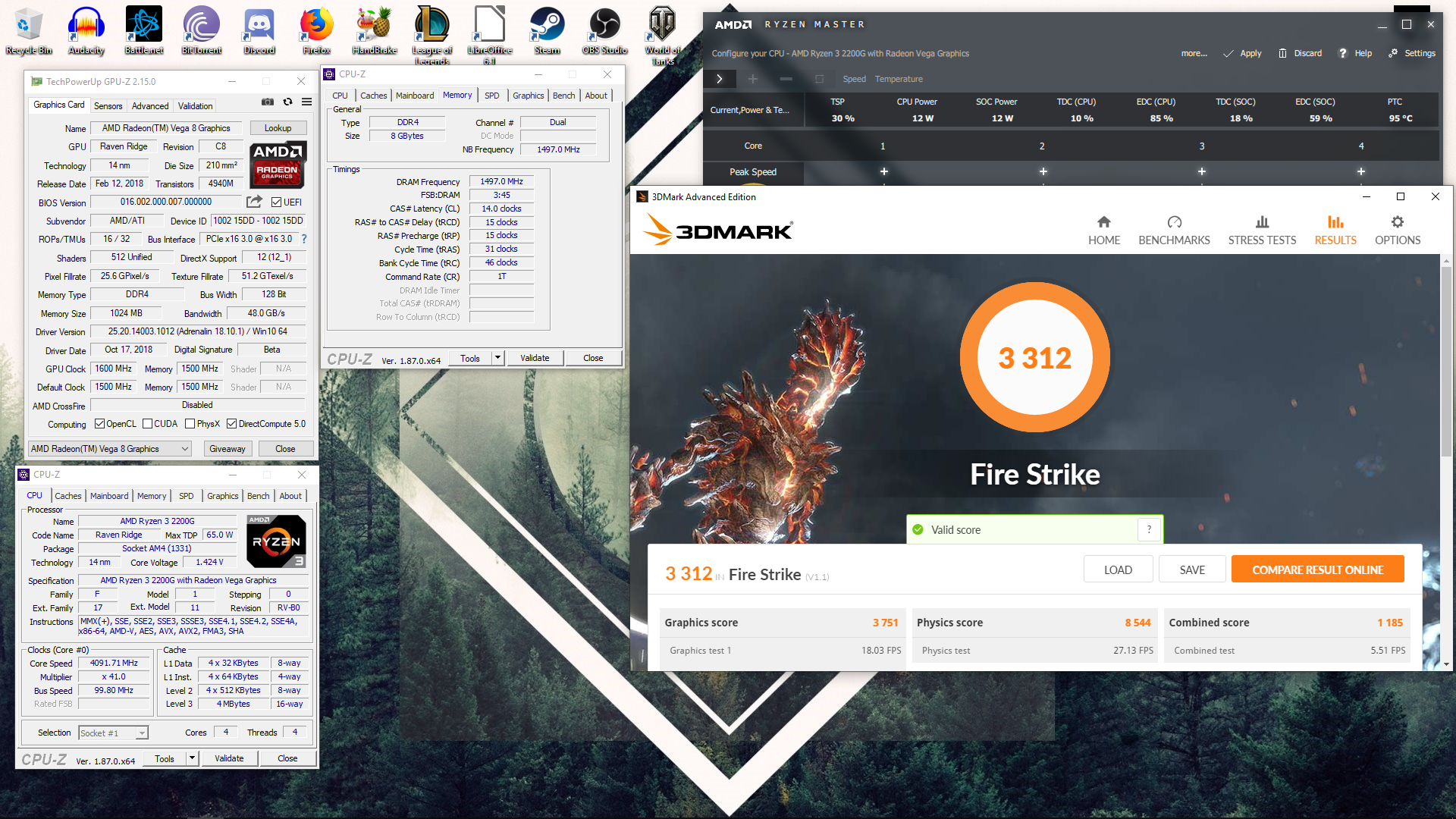Open 3DMark BENCHMARKS gauge icon
Screen dimensions: 1456x819
[1175, 222]
